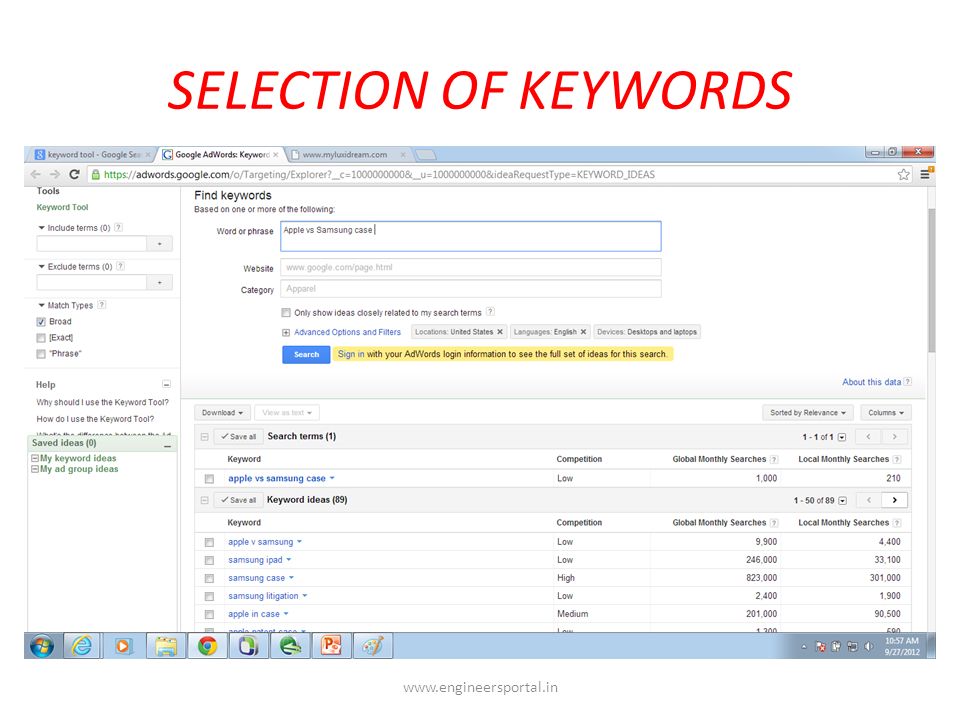The width and height of the screenshot is (960, 720).
Task: Collapse the Match Types section
Action: pos(42,305)
